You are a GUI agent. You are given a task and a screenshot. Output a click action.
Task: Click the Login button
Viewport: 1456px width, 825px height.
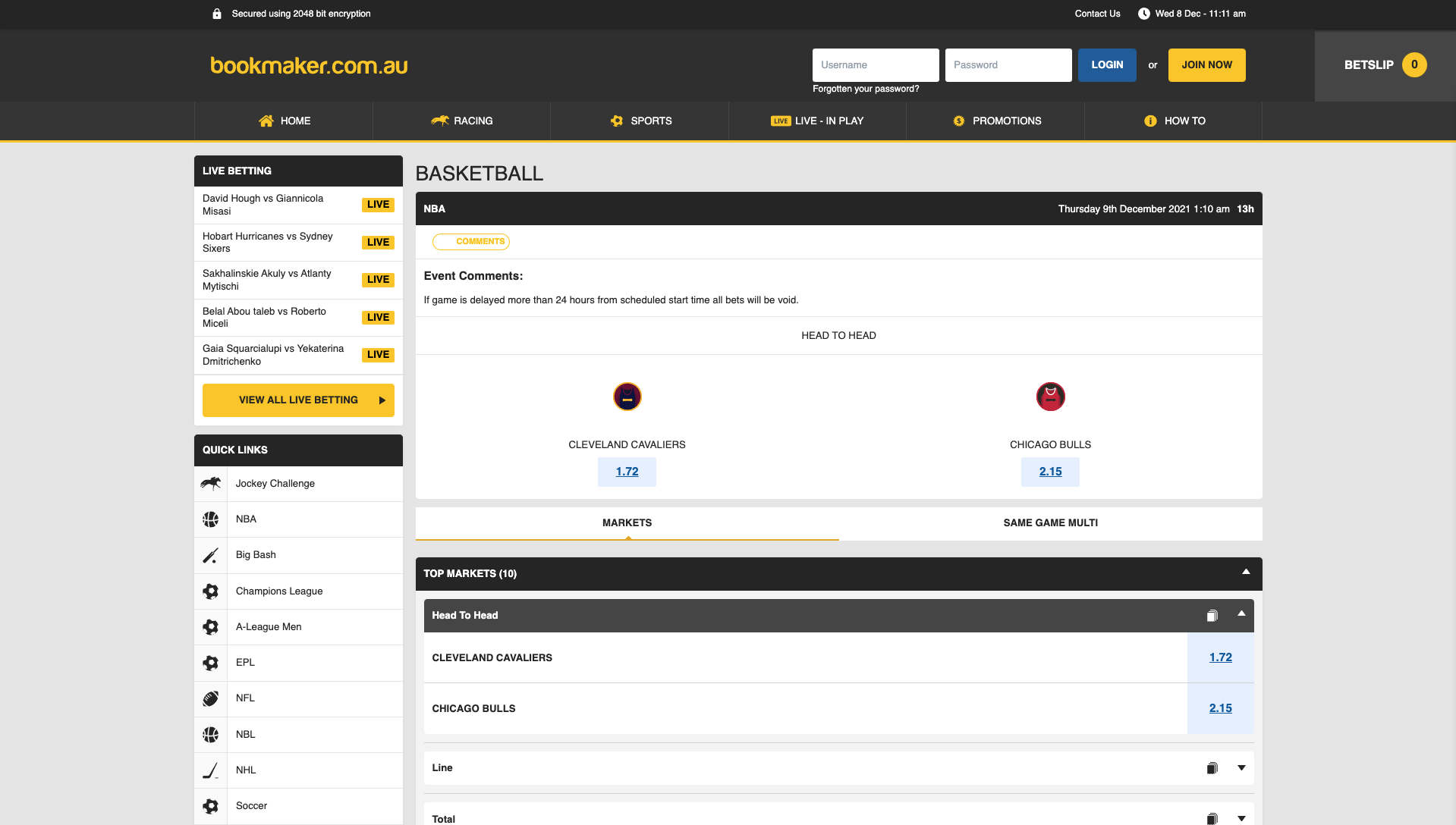click(1107, 65)
